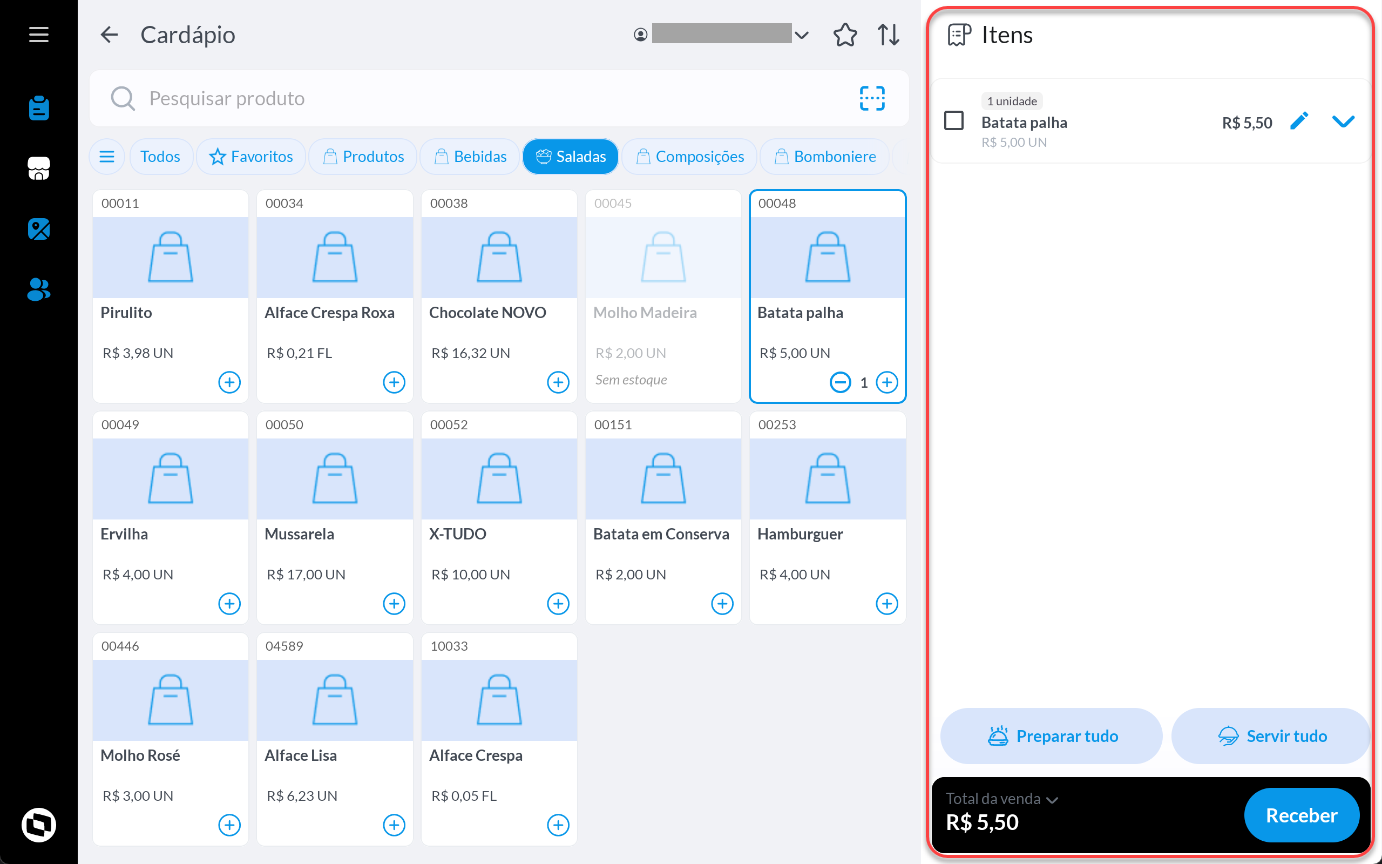Screen dimensions: 1382x864
Task: Select the Composições category tab
Action: tap(690, 157)
